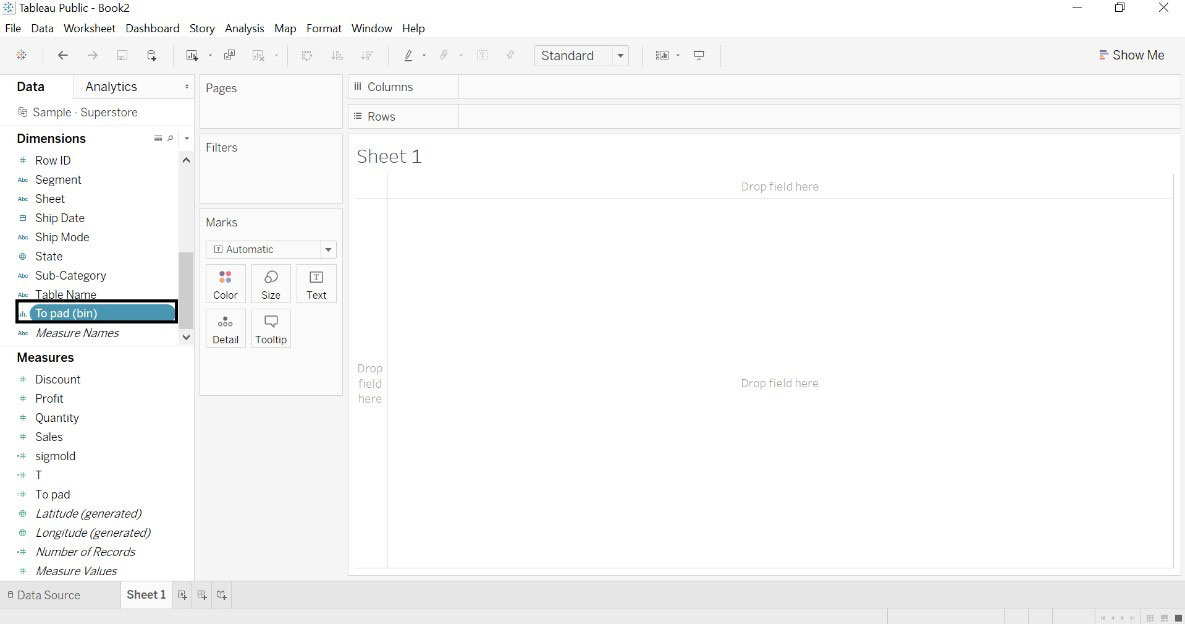This screenshot has height=624, width=1185.
Task: Click the Rows shelf
Action: 764,116
